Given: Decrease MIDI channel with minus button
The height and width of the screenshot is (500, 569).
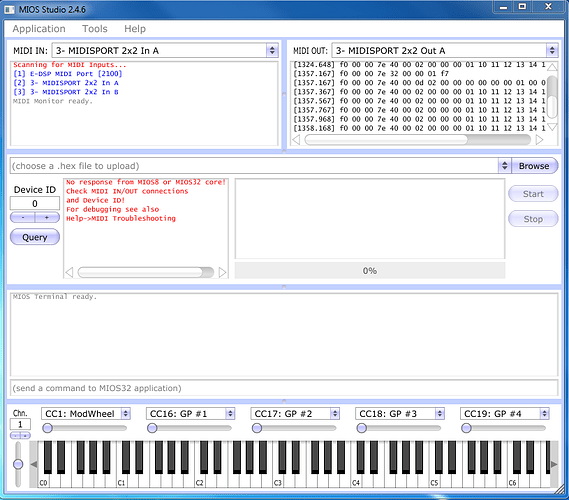Looking at the screenshot, I should click(x=15, y=435).
